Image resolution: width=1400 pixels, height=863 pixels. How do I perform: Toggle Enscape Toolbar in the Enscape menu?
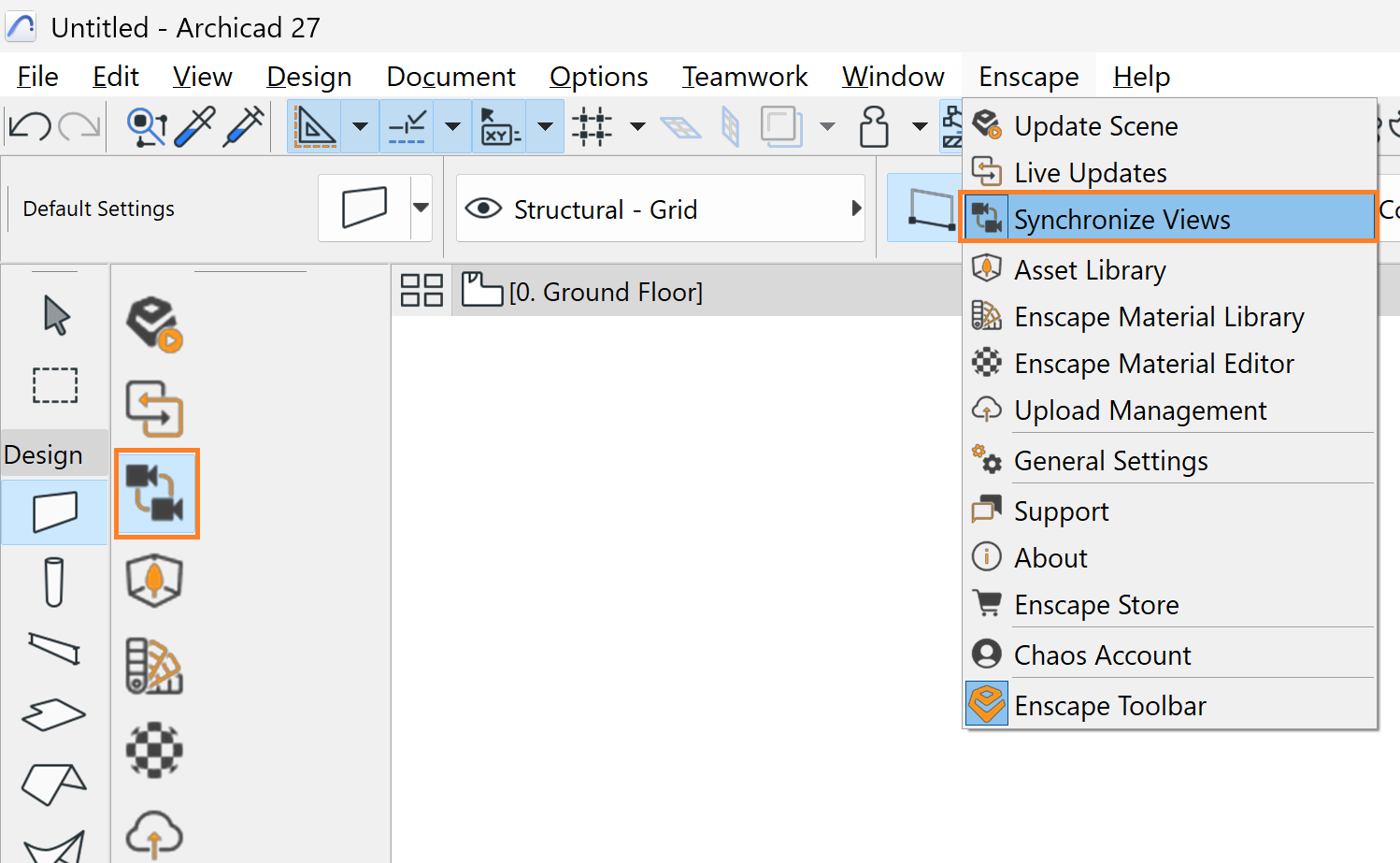[x=1170, y=706]
